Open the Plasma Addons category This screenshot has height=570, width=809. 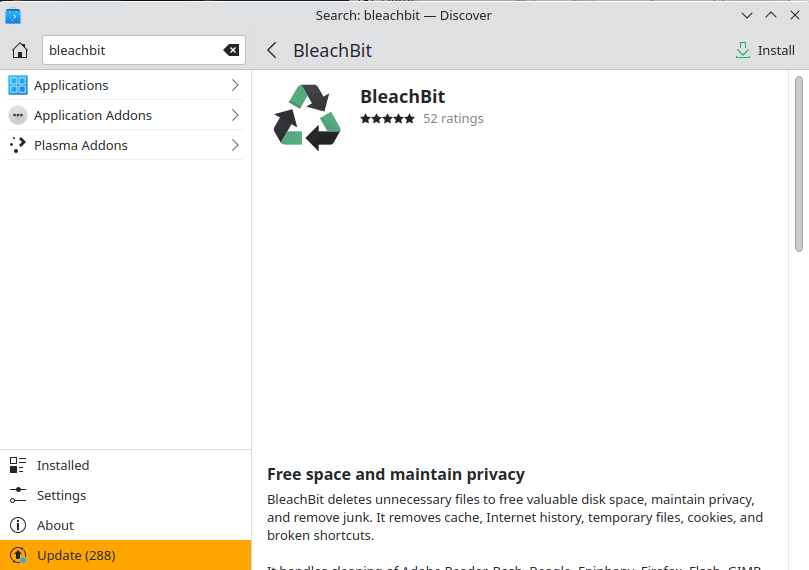[125, 145]
